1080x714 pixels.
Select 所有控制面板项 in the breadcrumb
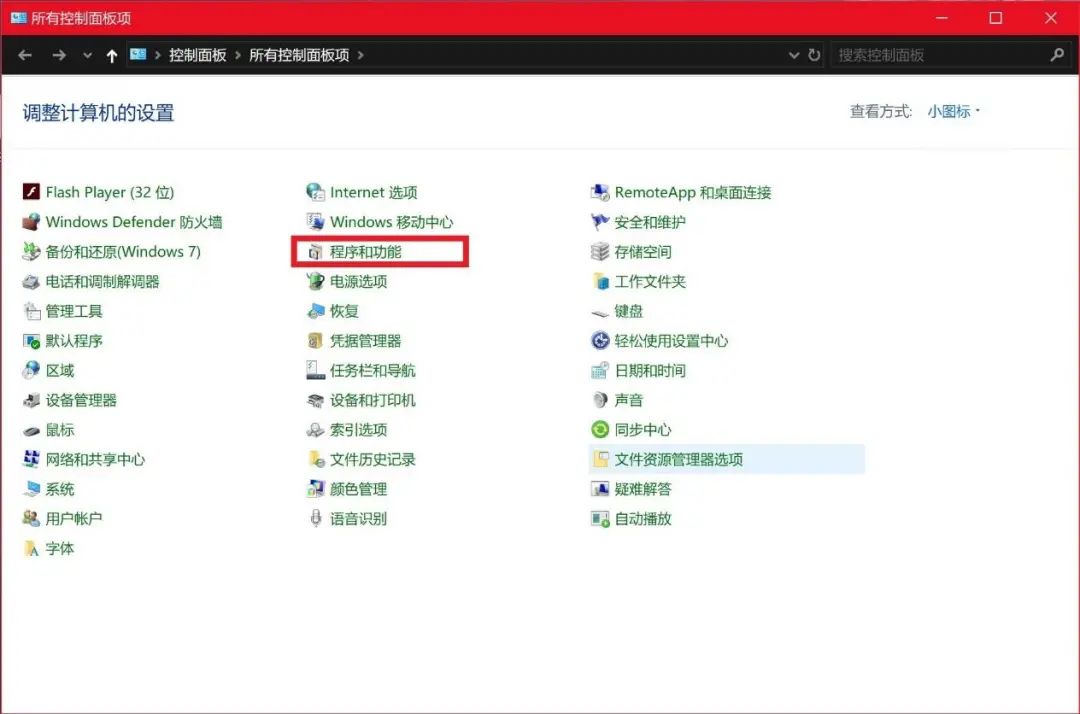pos(299,55)
